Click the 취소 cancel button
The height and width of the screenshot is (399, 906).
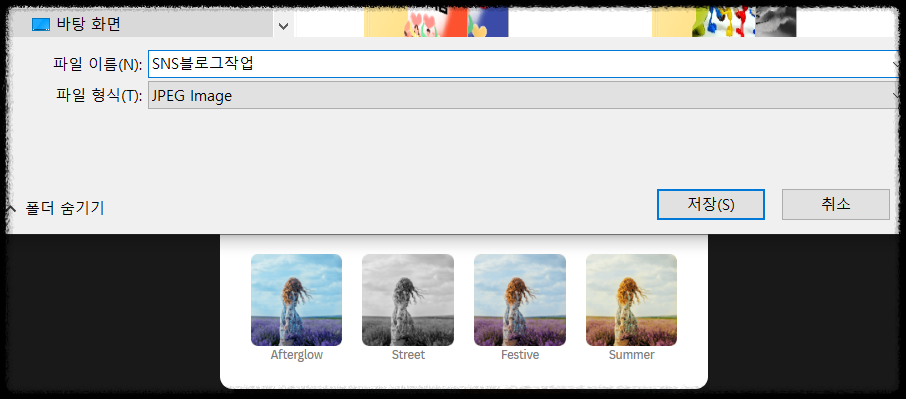pos(836,204)
